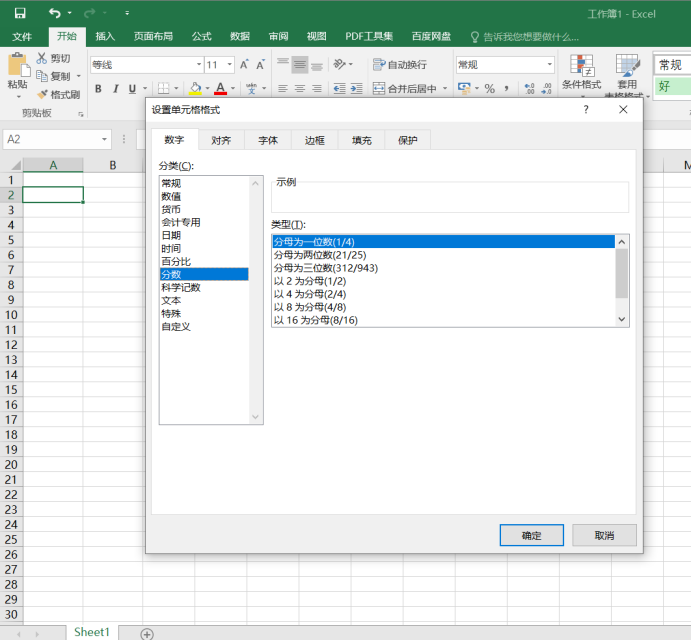Click decrease decimal icon

pos(546,89)
